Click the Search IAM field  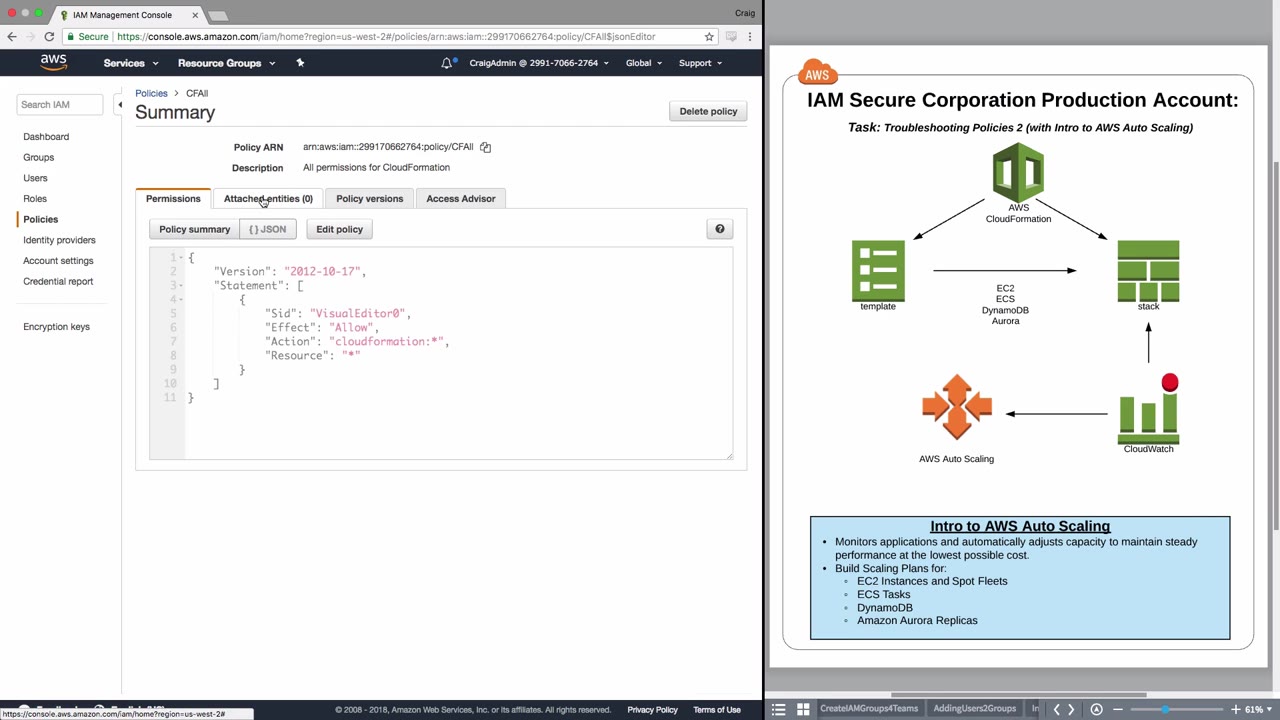59,105
